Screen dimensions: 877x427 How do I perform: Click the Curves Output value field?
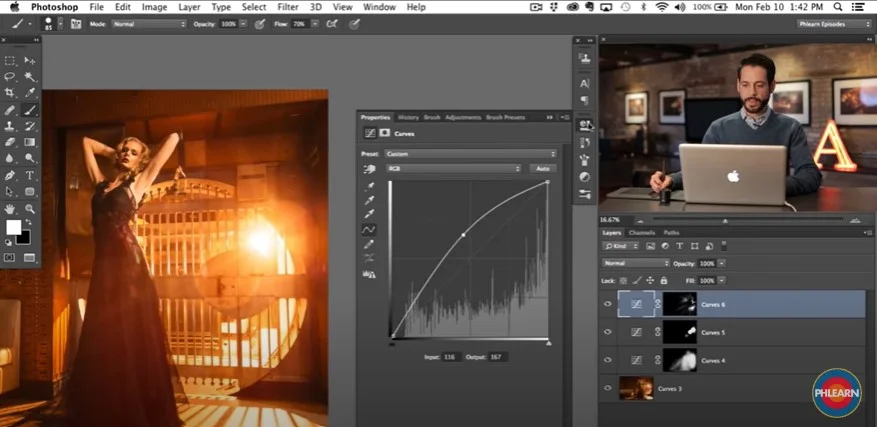[499, 356]
